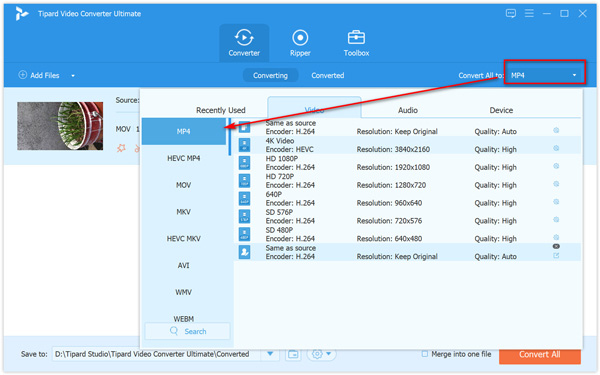Click the SD 576P format icon
Viewport: 600px width, 375px height.
(245, 217)
